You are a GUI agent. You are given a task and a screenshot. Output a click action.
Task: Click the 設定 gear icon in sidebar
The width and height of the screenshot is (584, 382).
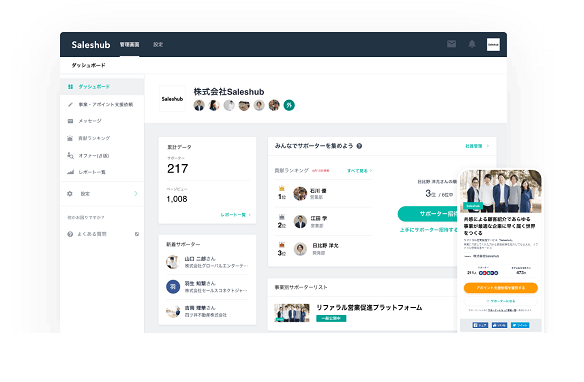[70, 194]
